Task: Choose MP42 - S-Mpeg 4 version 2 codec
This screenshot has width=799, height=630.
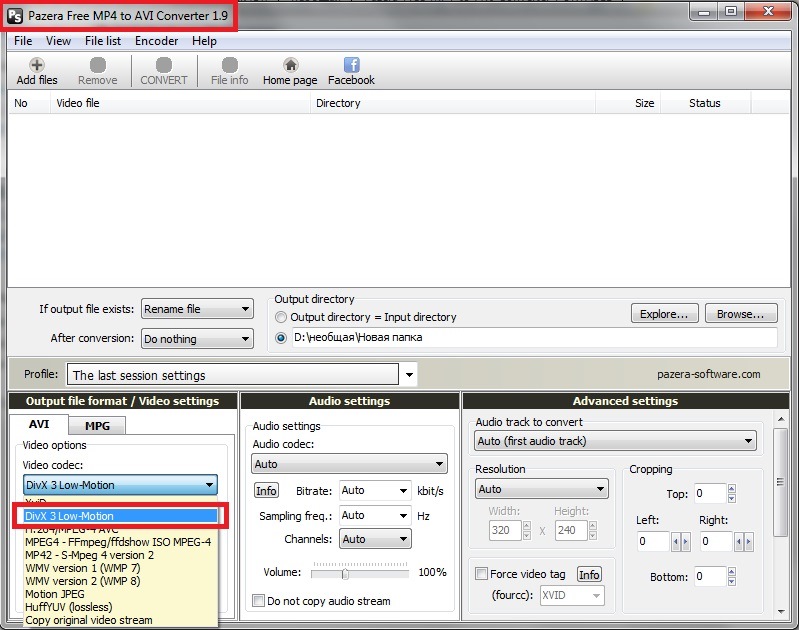Action: click(121, 555)
